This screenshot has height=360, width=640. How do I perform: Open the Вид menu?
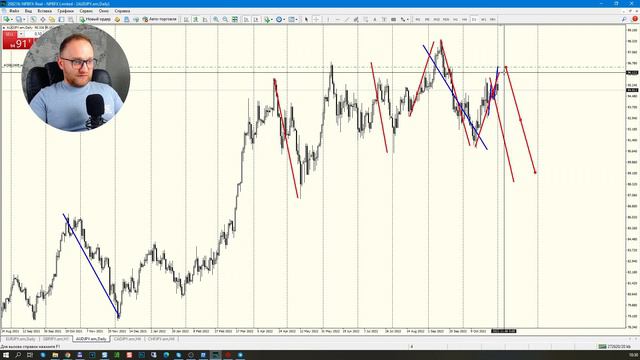point(28,11)
